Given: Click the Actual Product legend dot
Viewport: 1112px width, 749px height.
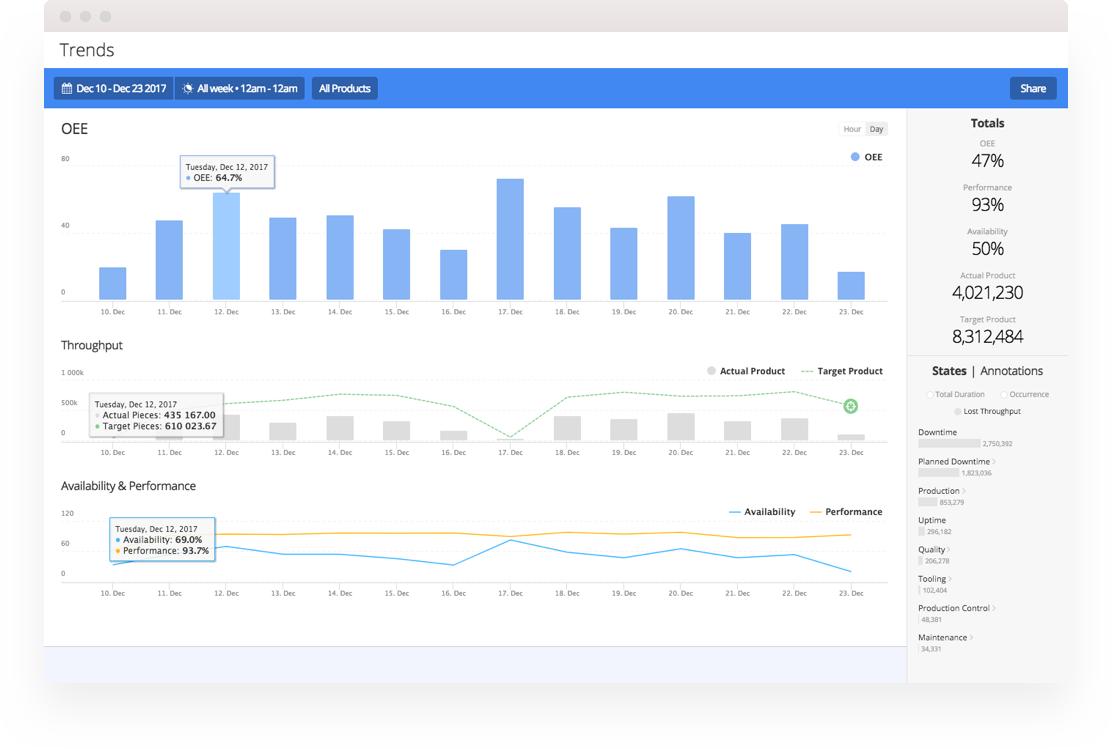Looking at the screenshot, I should point(711,371).
